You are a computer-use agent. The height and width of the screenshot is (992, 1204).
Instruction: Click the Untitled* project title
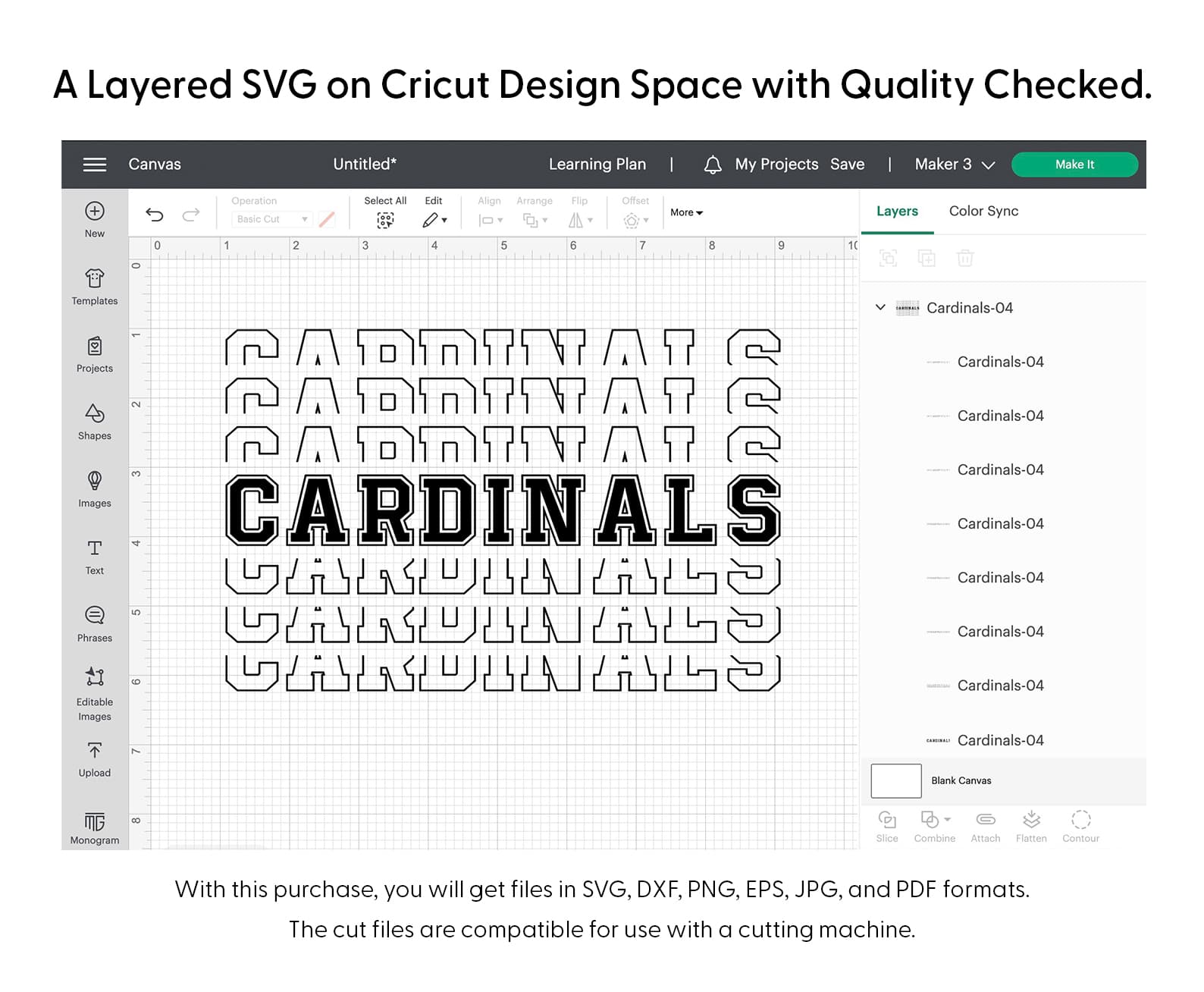(365, 165)
